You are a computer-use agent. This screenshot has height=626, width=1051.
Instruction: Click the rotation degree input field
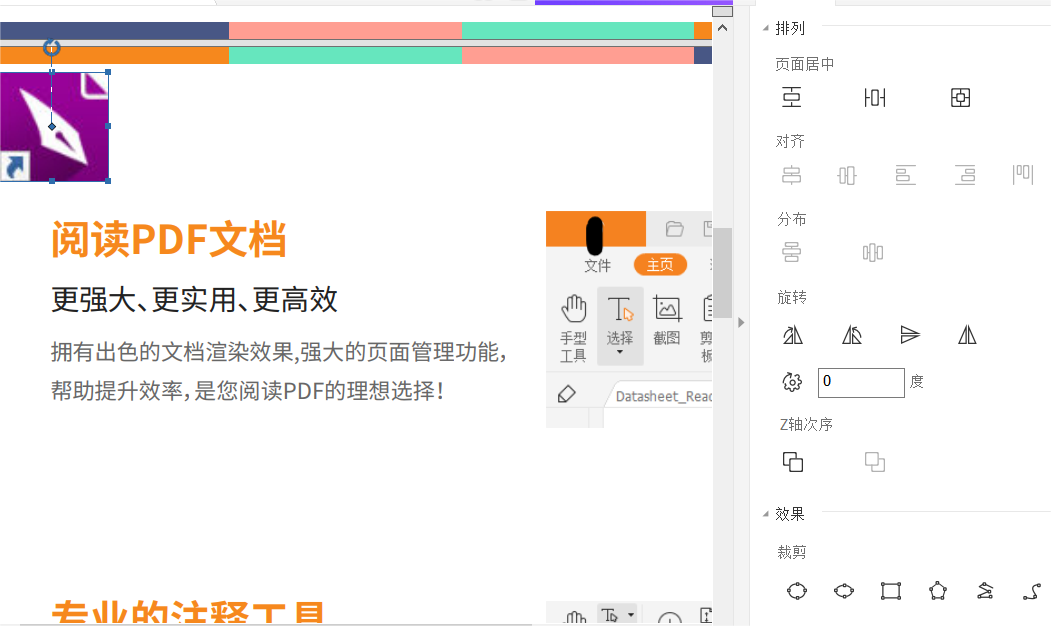[861, 382]
